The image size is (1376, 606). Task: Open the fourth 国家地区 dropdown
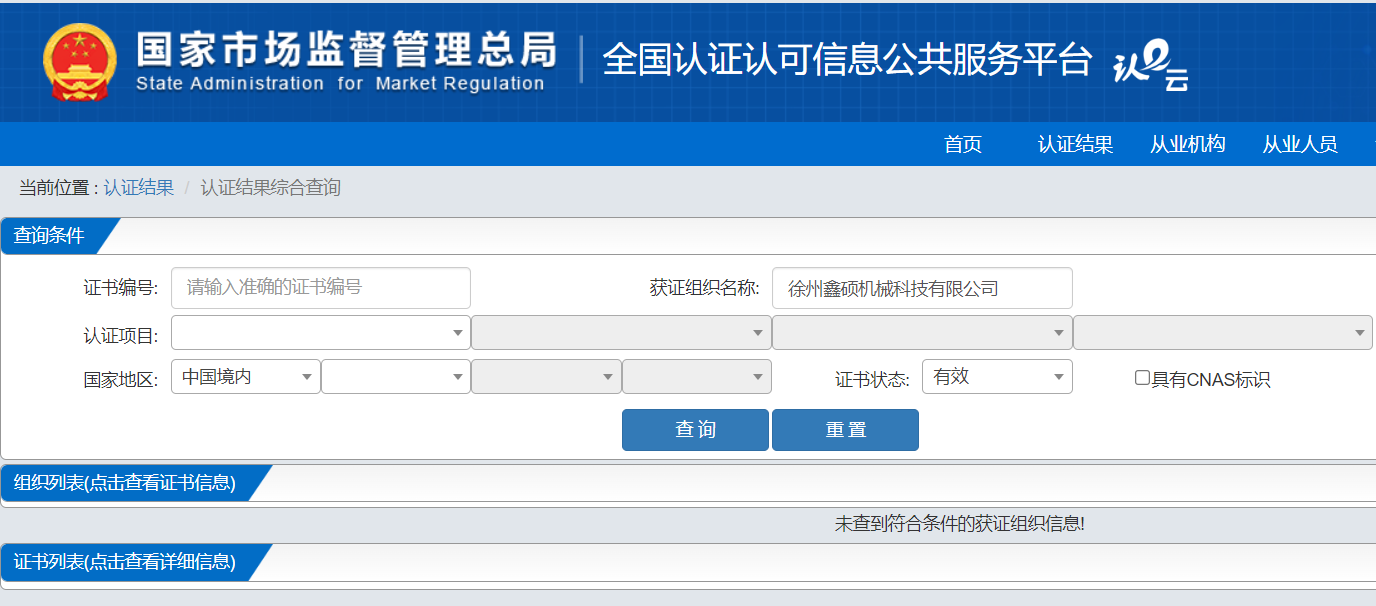point(697,377)
